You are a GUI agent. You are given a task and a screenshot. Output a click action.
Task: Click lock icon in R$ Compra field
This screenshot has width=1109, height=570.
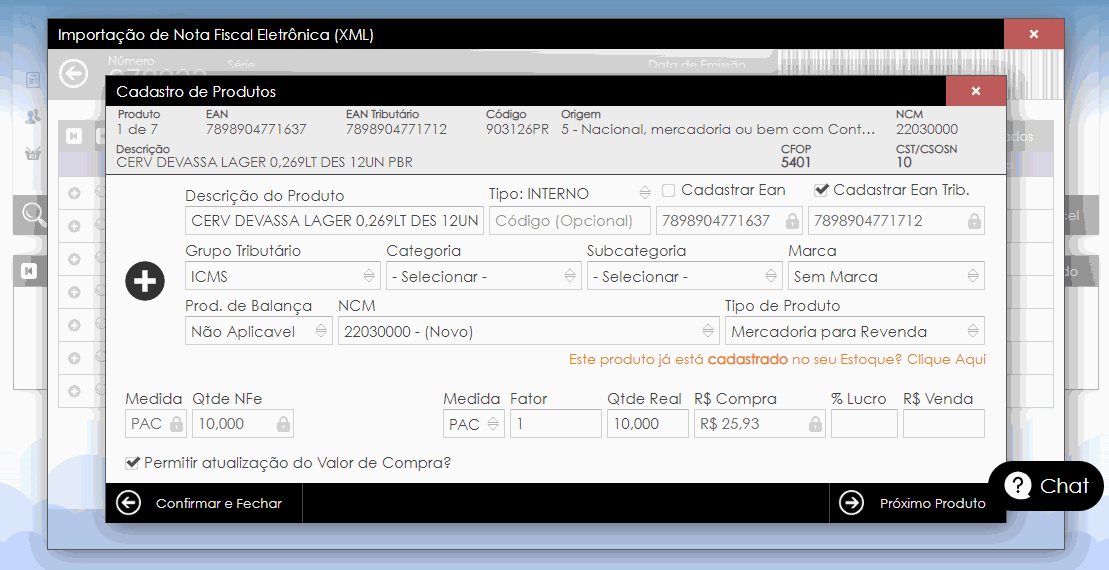815,424
